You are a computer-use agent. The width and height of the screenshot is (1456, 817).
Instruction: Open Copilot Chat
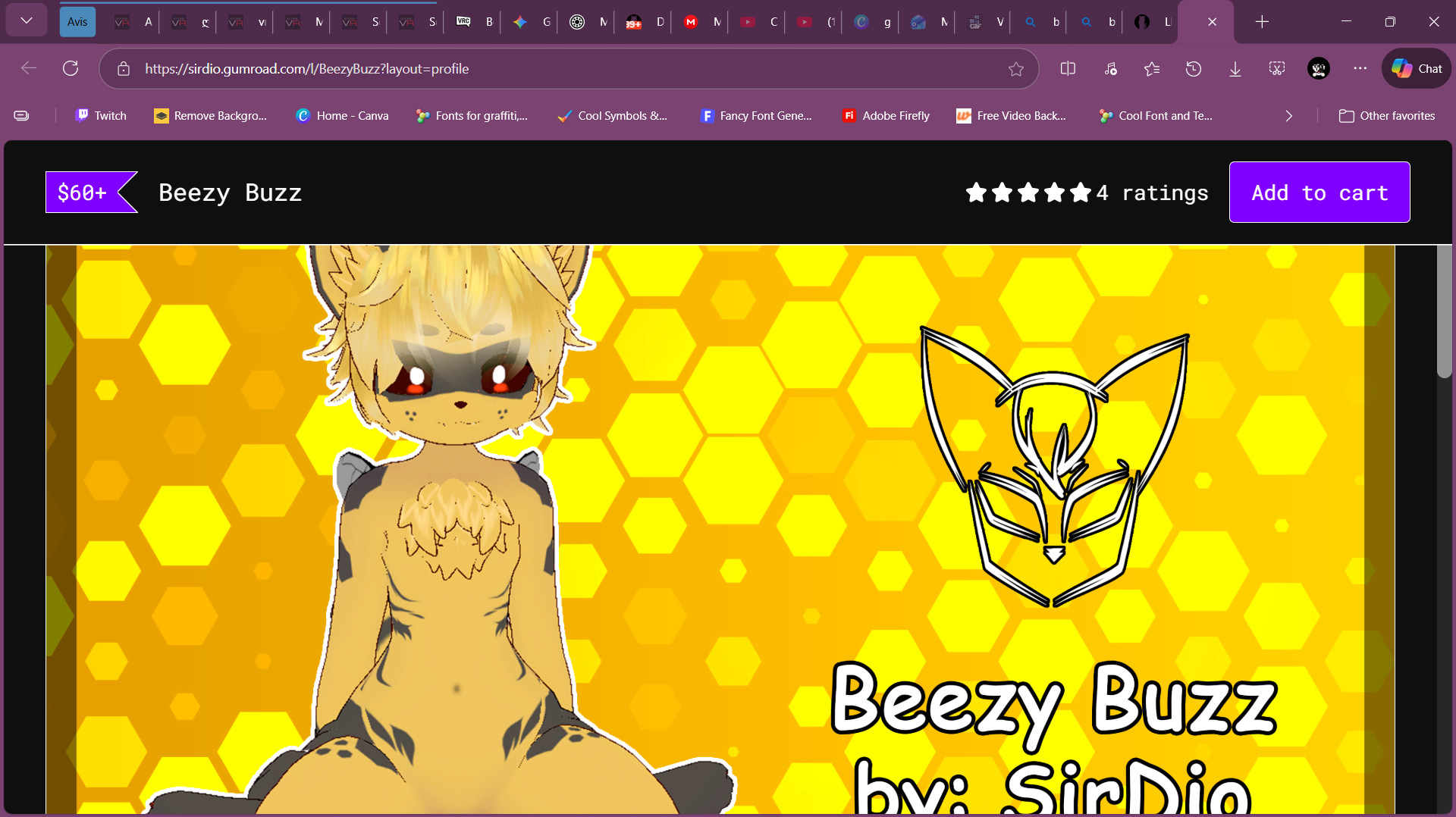point(1417,69)
